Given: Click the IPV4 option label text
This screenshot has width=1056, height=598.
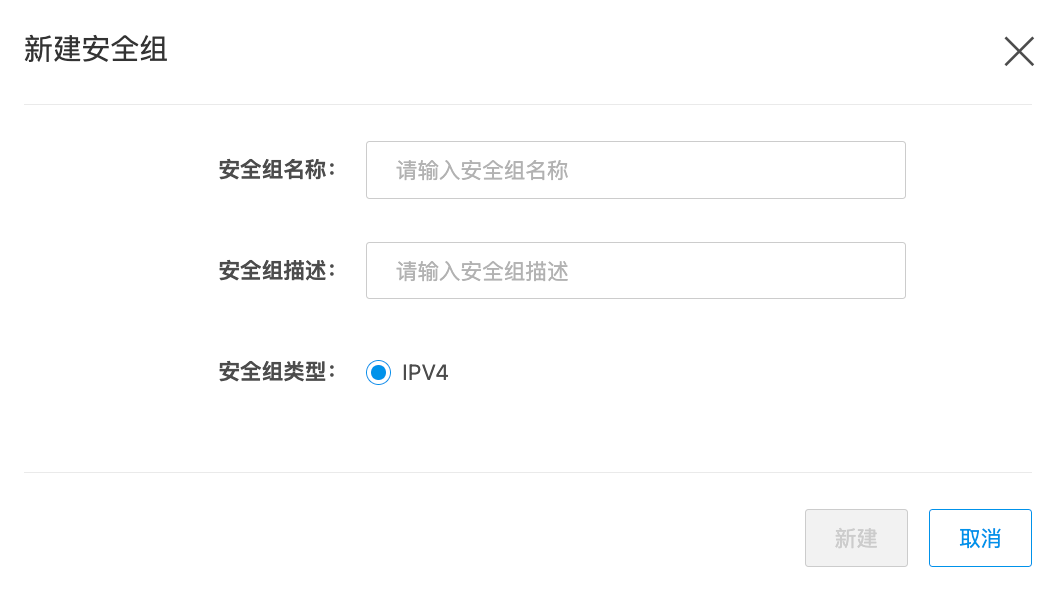Looking at the screenshot, I should [x=425, y=373].
